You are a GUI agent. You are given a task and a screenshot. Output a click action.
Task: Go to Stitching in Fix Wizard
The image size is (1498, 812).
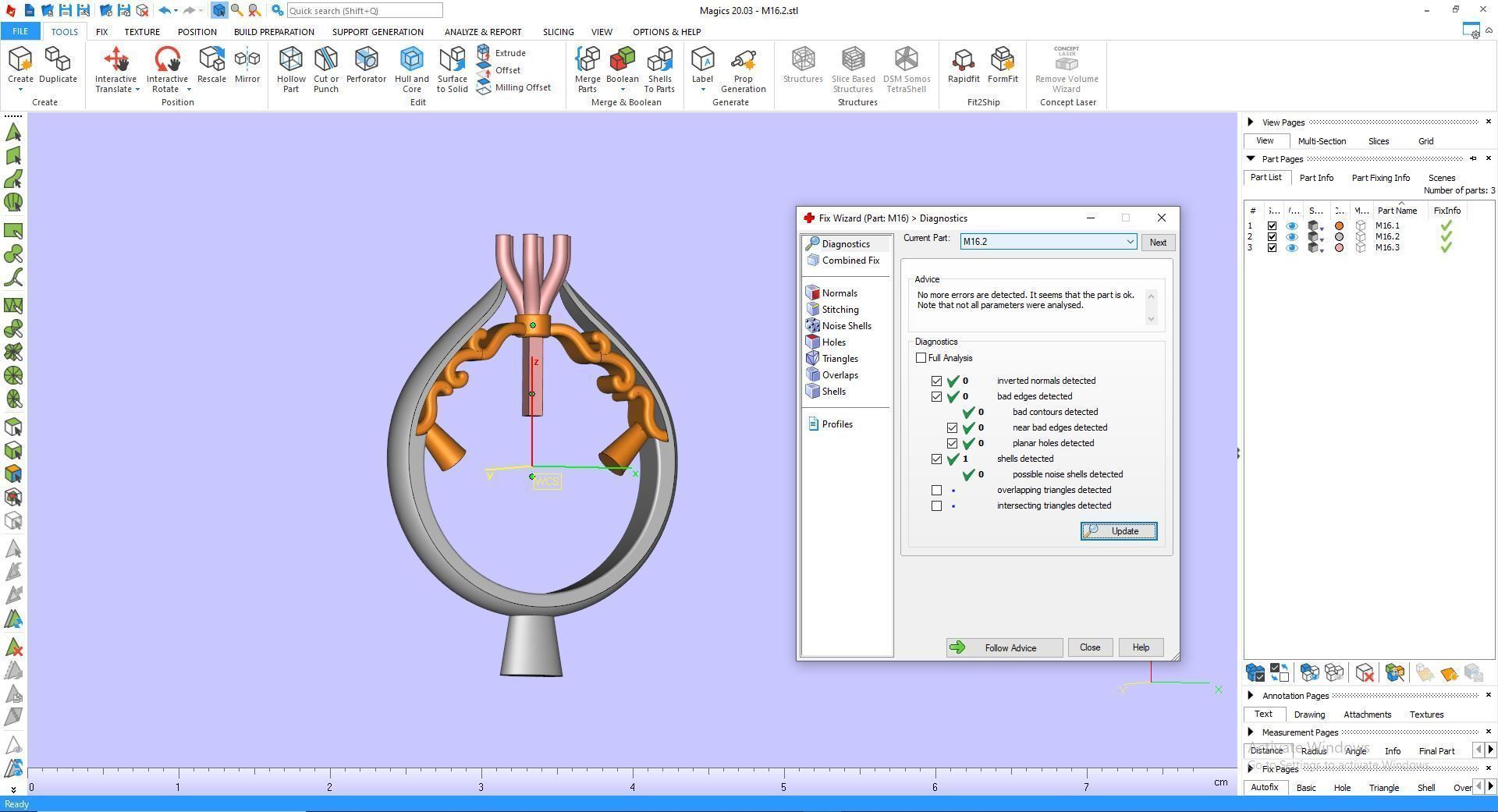[840, 310]
